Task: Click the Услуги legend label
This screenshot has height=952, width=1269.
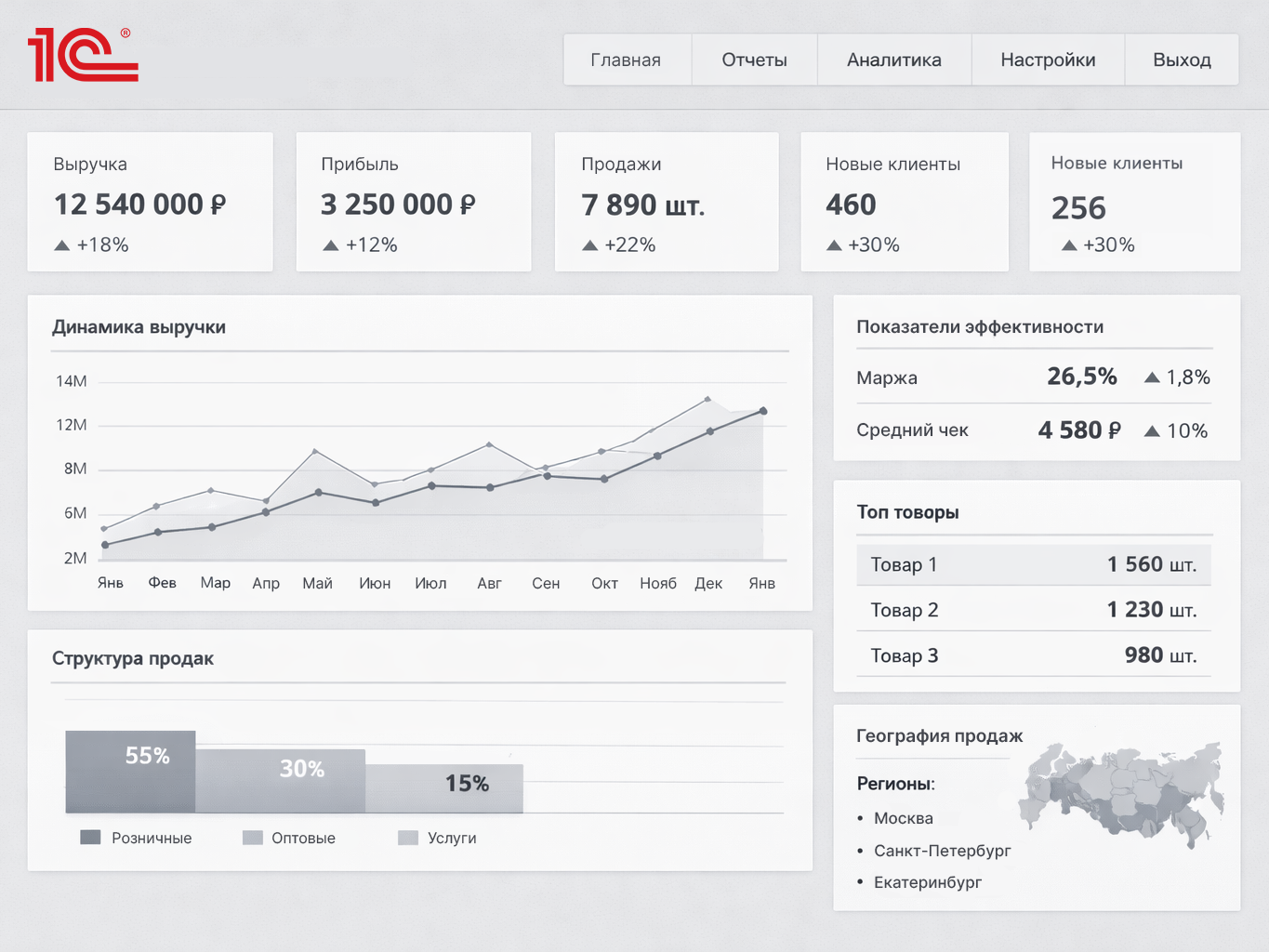Action: (452, 838)
